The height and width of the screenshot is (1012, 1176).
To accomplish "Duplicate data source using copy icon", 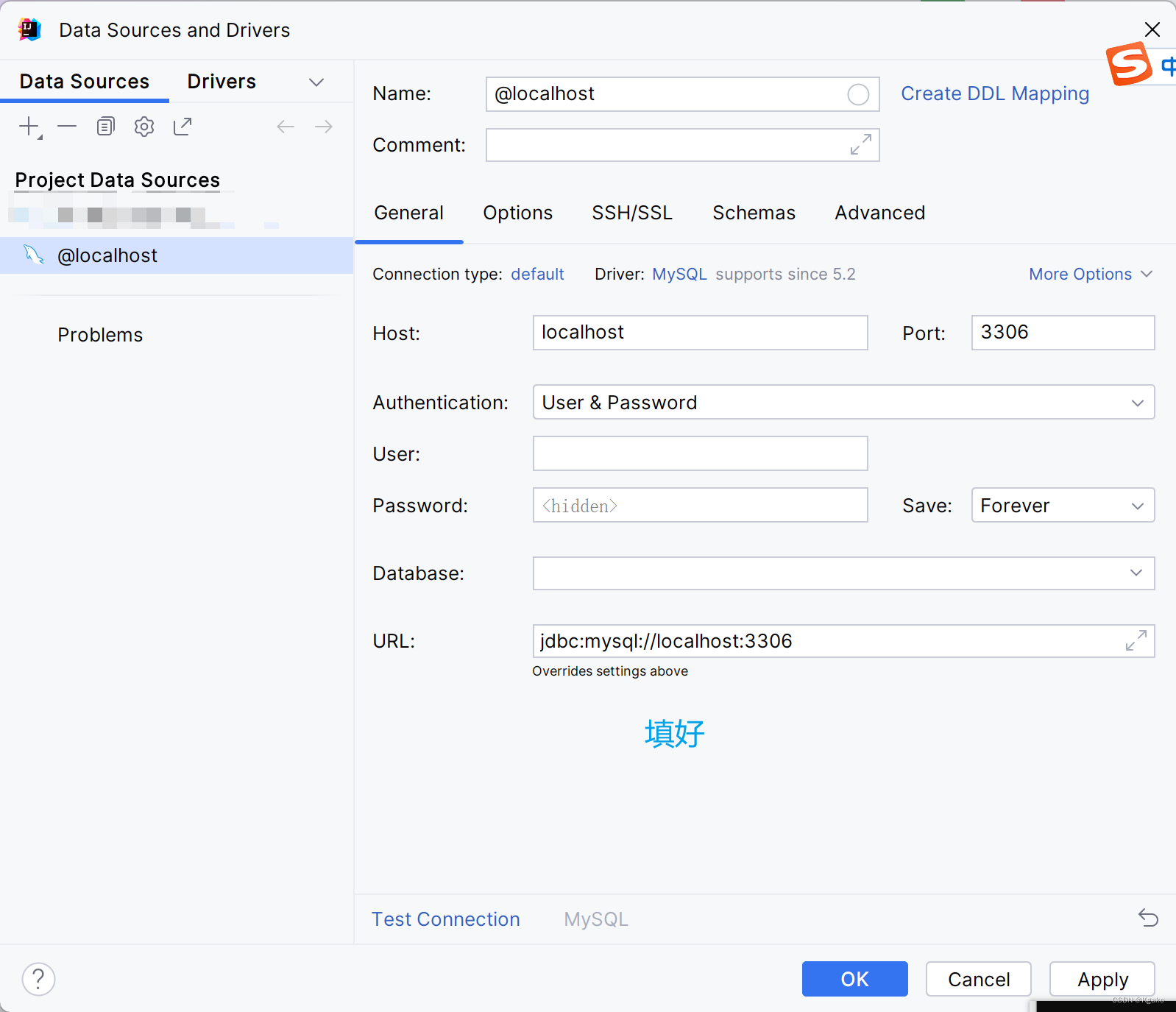I will point(106,127).
